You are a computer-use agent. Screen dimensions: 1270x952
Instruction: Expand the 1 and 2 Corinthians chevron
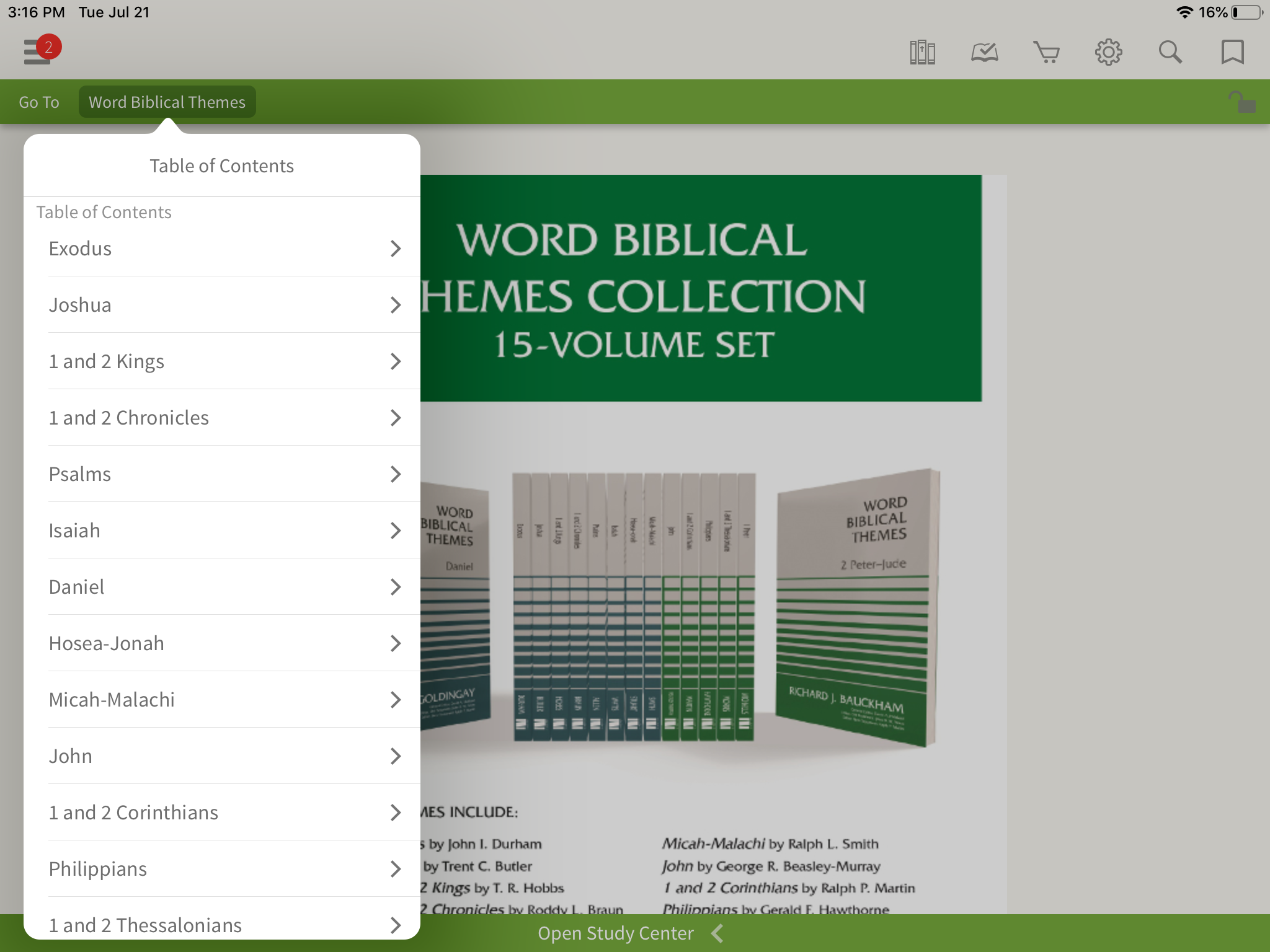[396, 813]
